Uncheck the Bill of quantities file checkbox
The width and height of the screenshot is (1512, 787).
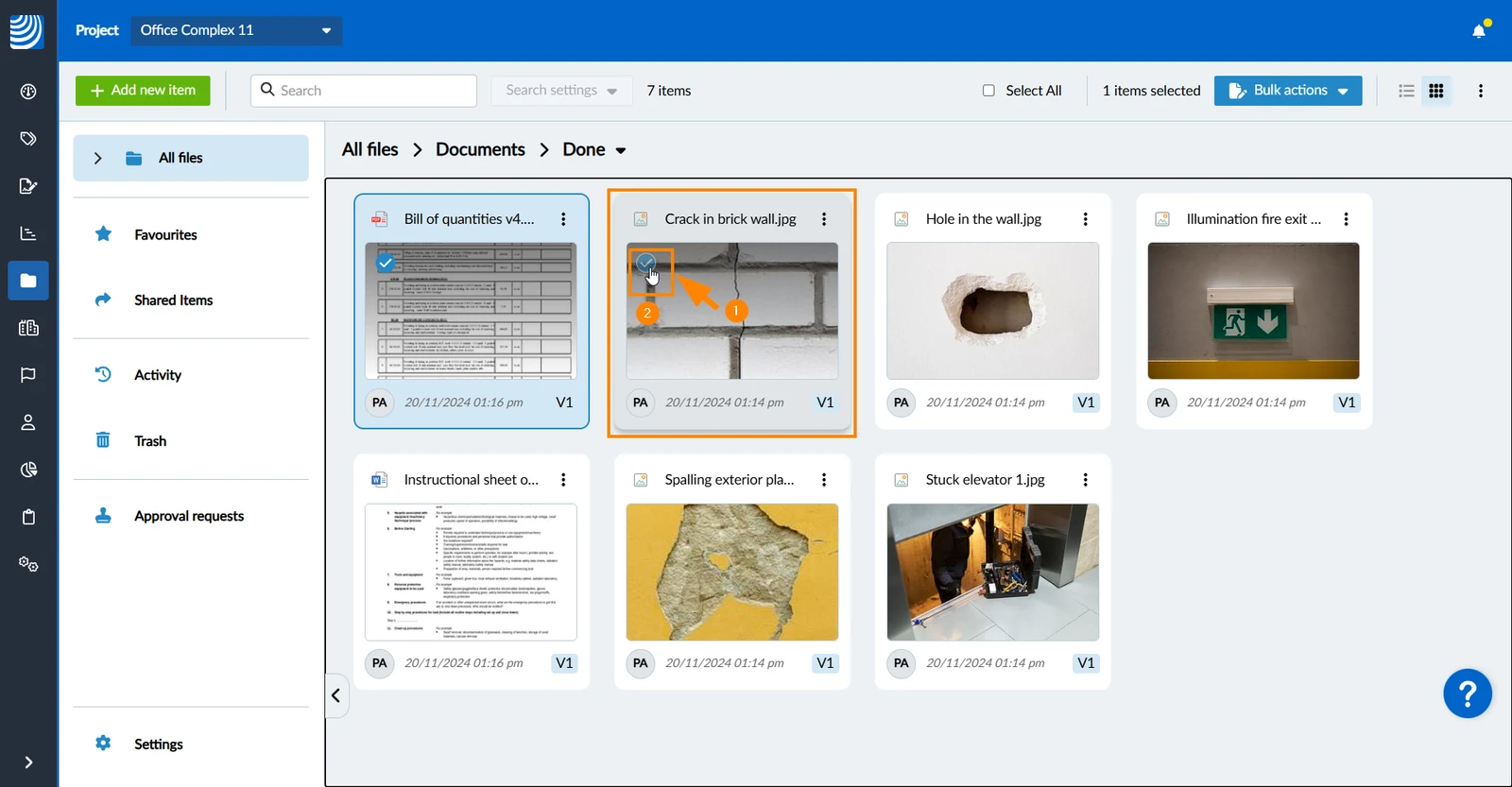click(x=386, y=263)
